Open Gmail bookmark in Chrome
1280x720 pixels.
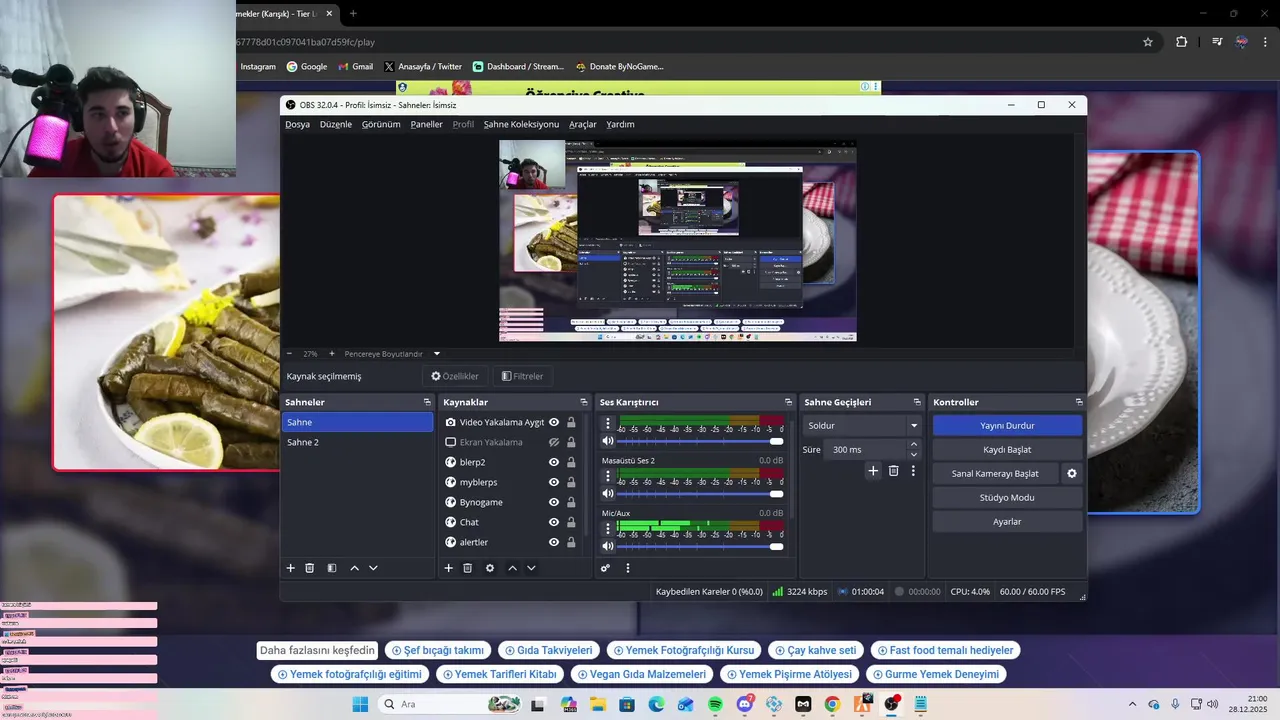click(354, 67)
